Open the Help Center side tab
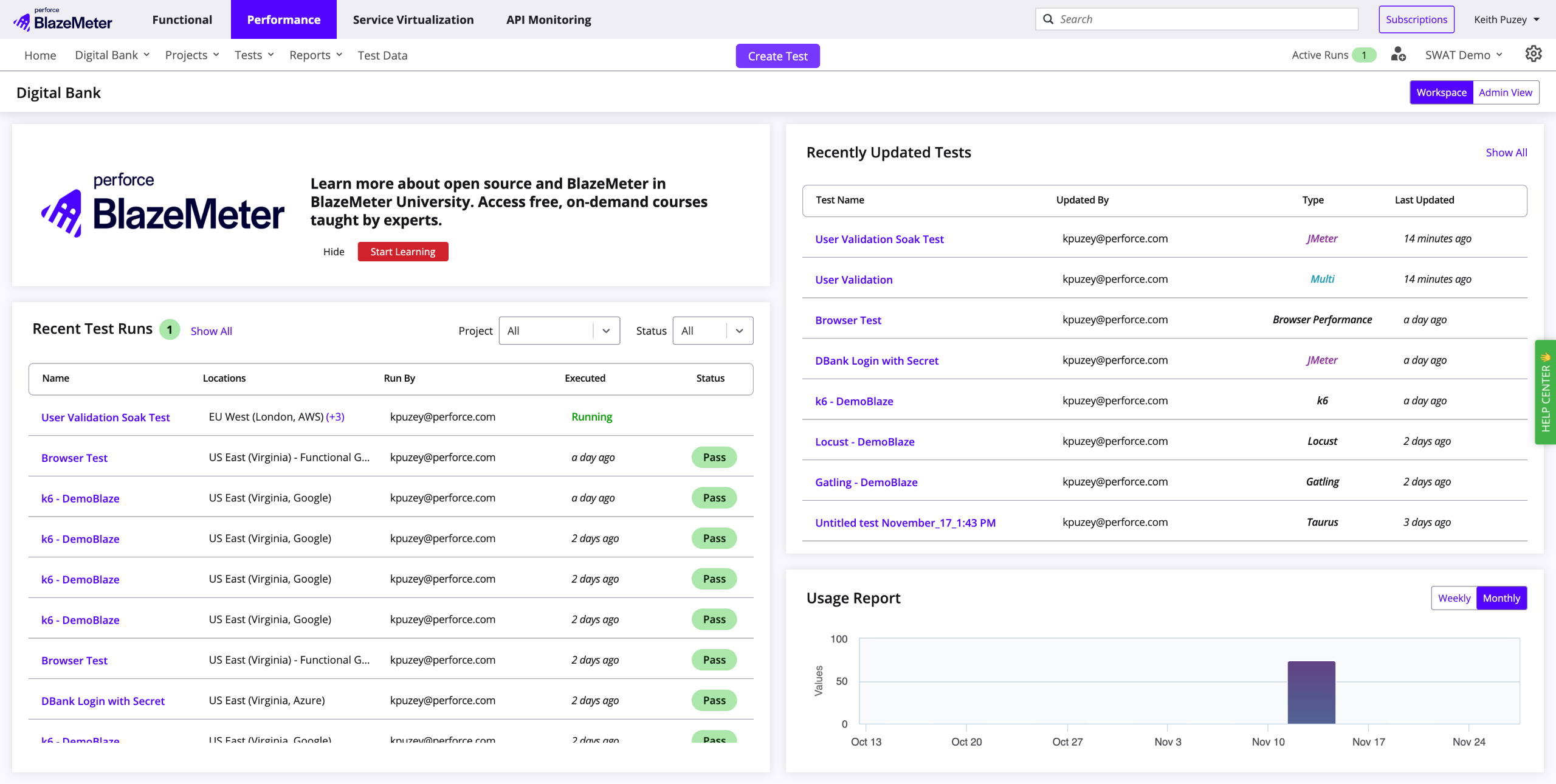1556x784 pixels. coord(1545,393)
